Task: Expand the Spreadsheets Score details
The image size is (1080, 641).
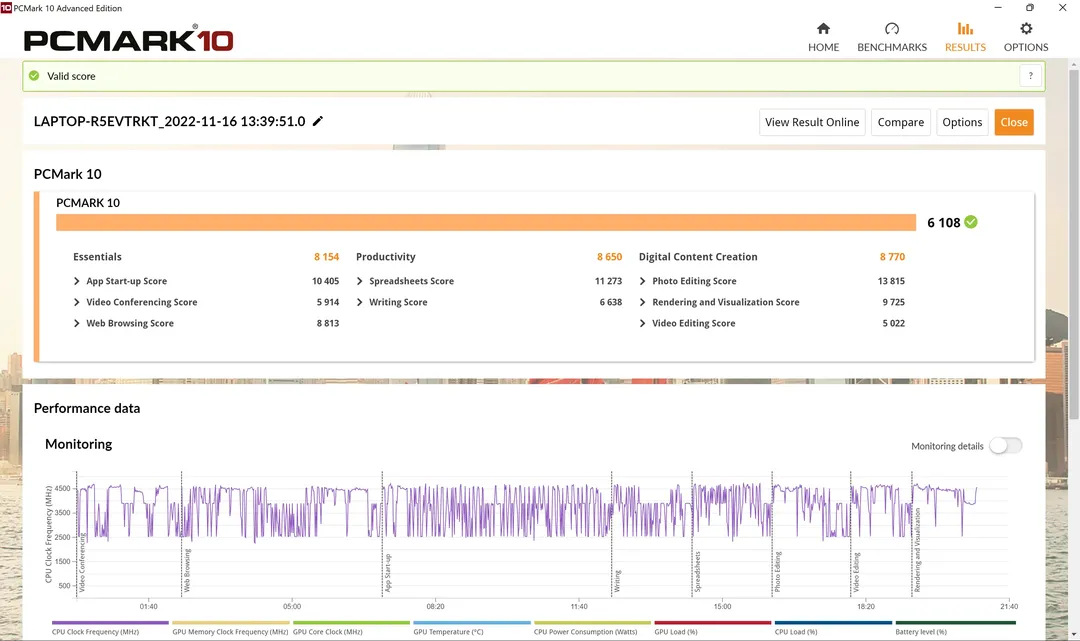Action: coord(360,281)
